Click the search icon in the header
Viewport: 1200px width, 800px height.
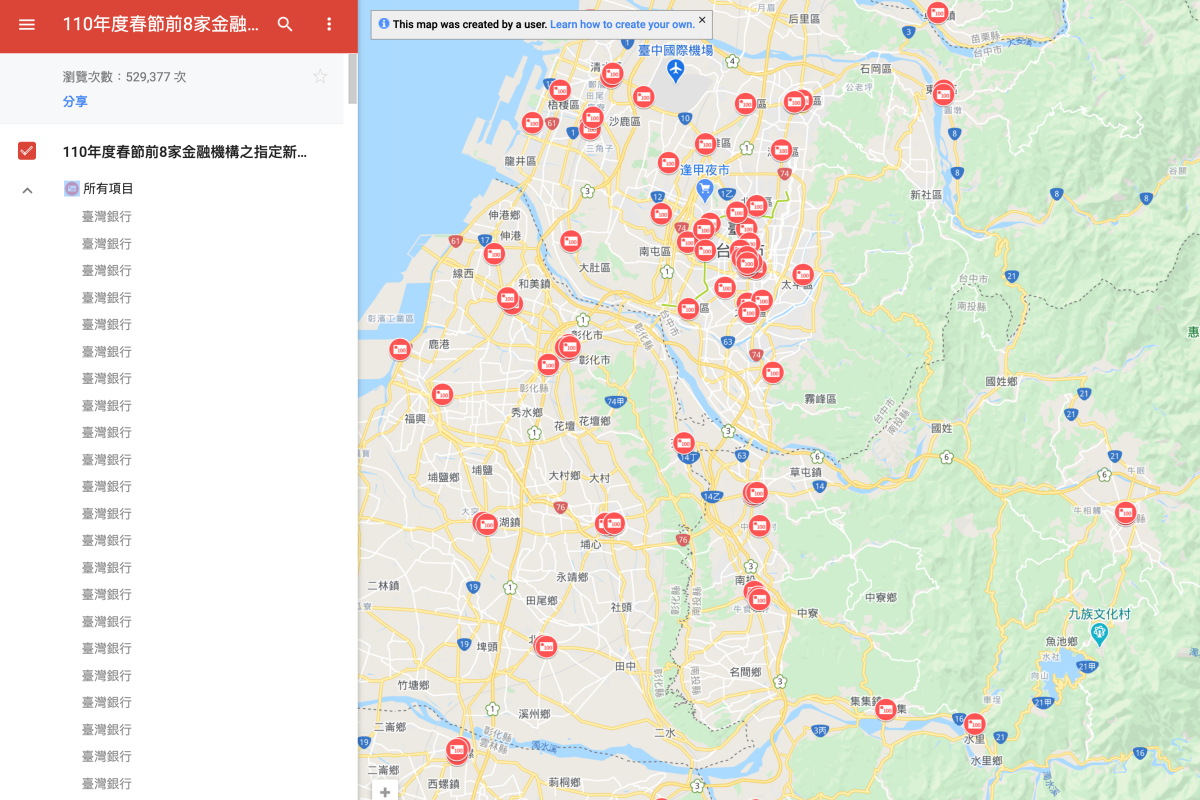coord(285,24)
